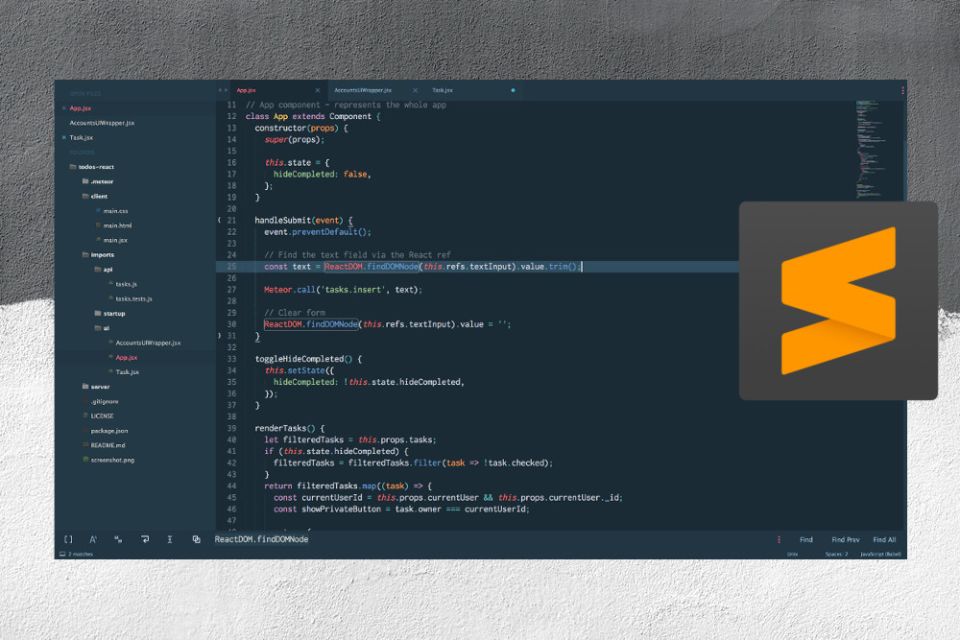Screen dimensions: 960x640
Task: Click the 'renderTasks() {' code line
Action: point(290,428)
